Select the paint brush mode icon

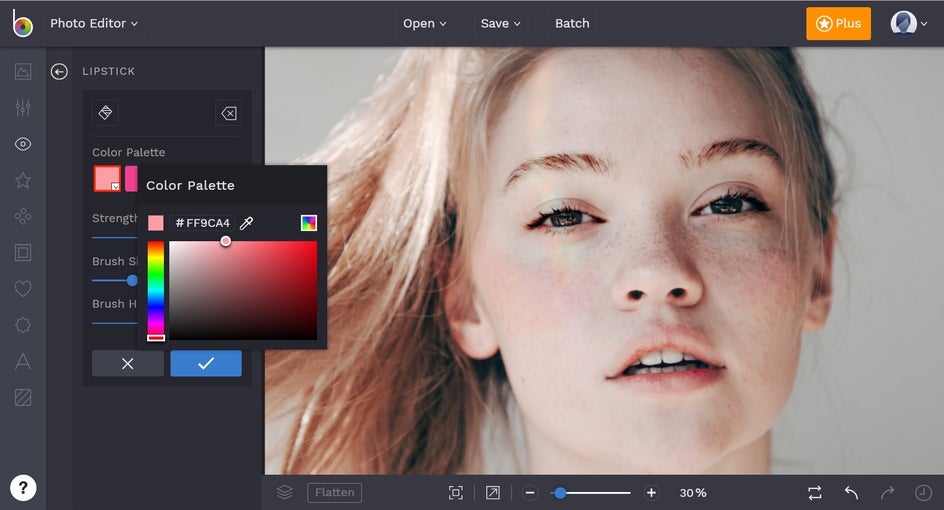pyautogui.click(x=105, y=113)
